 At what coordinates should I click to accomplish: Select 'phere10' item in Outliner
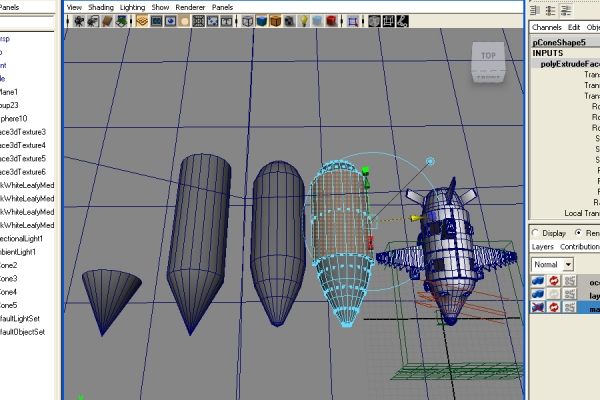pyautogui.click(x=13, y=119)
